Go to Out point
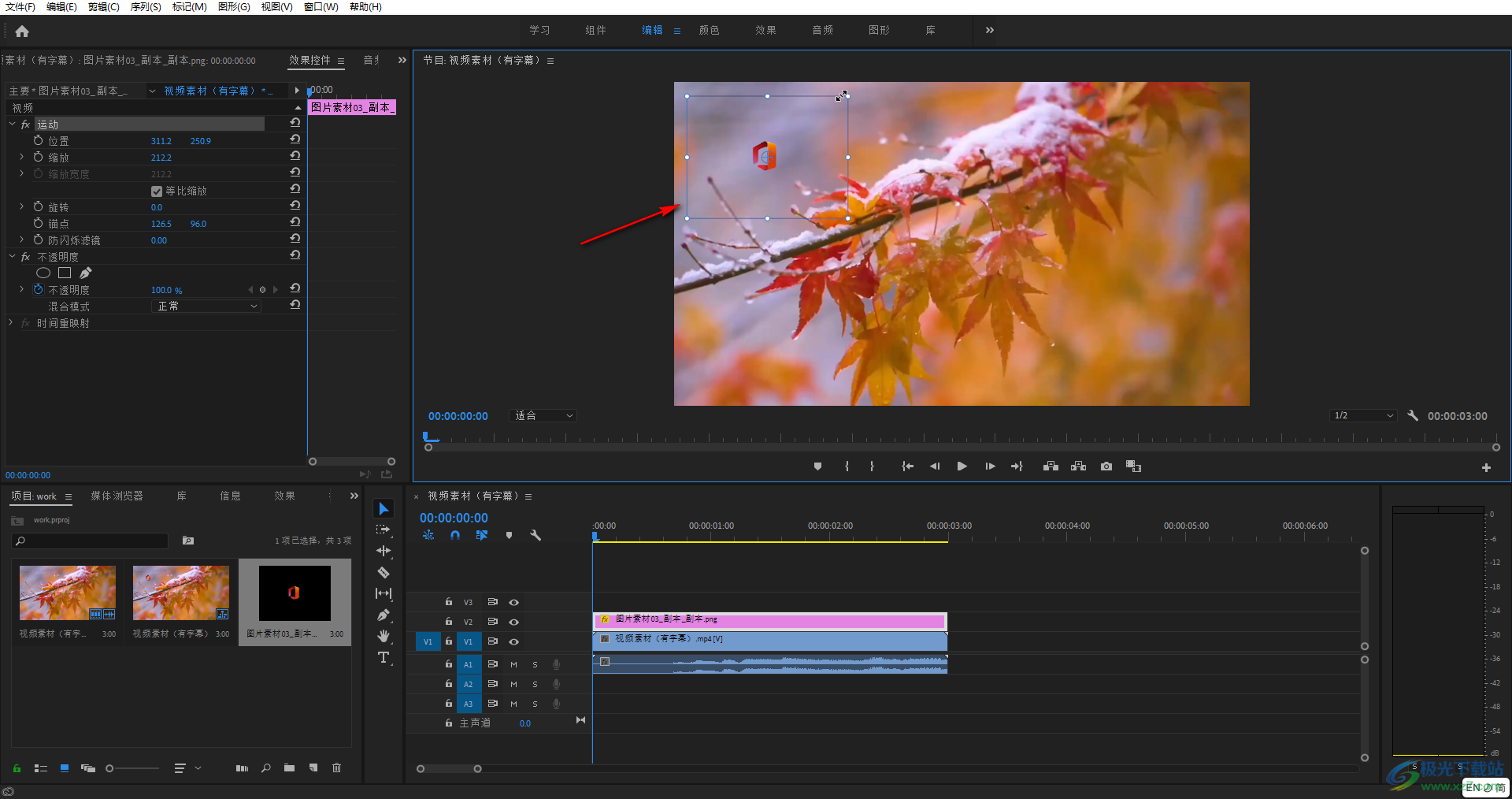 tap(1017, 466)
